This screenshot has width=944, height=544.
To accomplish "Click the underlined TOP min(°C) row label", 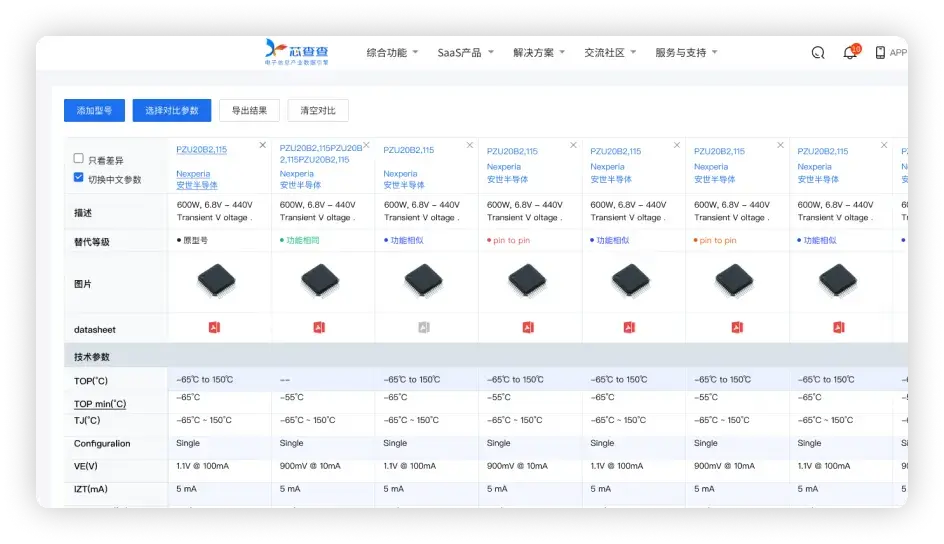I will [x=100, y=404].
